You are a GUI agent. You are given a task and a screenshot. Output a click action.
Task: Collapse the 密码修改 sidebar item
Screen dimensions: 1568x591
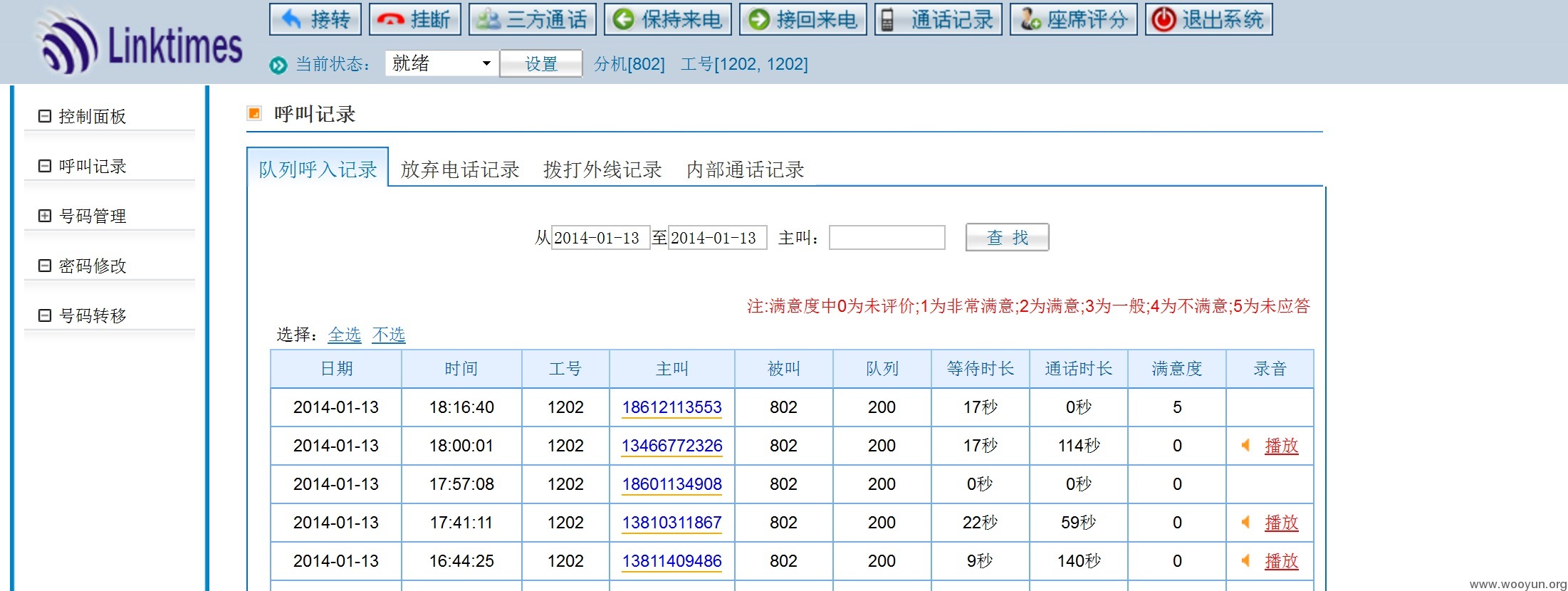45,266
